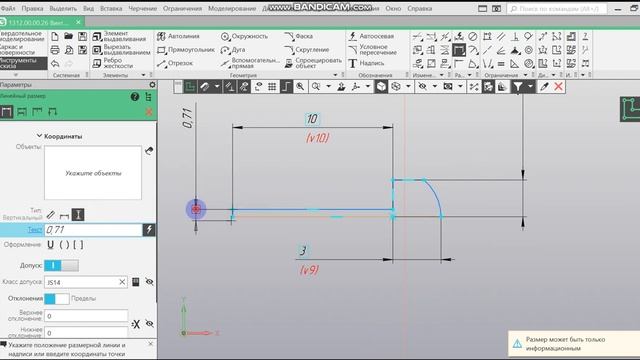Click Вырезать выдавливанием cut tool
Screen dimensions: 640x360
[x=121, y=50]
